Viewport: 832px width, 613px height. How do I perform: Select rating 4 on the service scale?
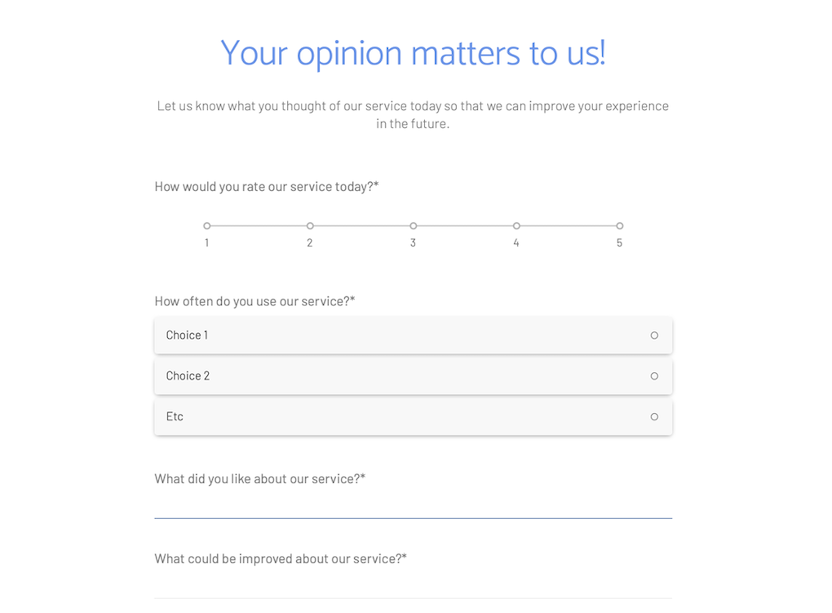point(516,225)
